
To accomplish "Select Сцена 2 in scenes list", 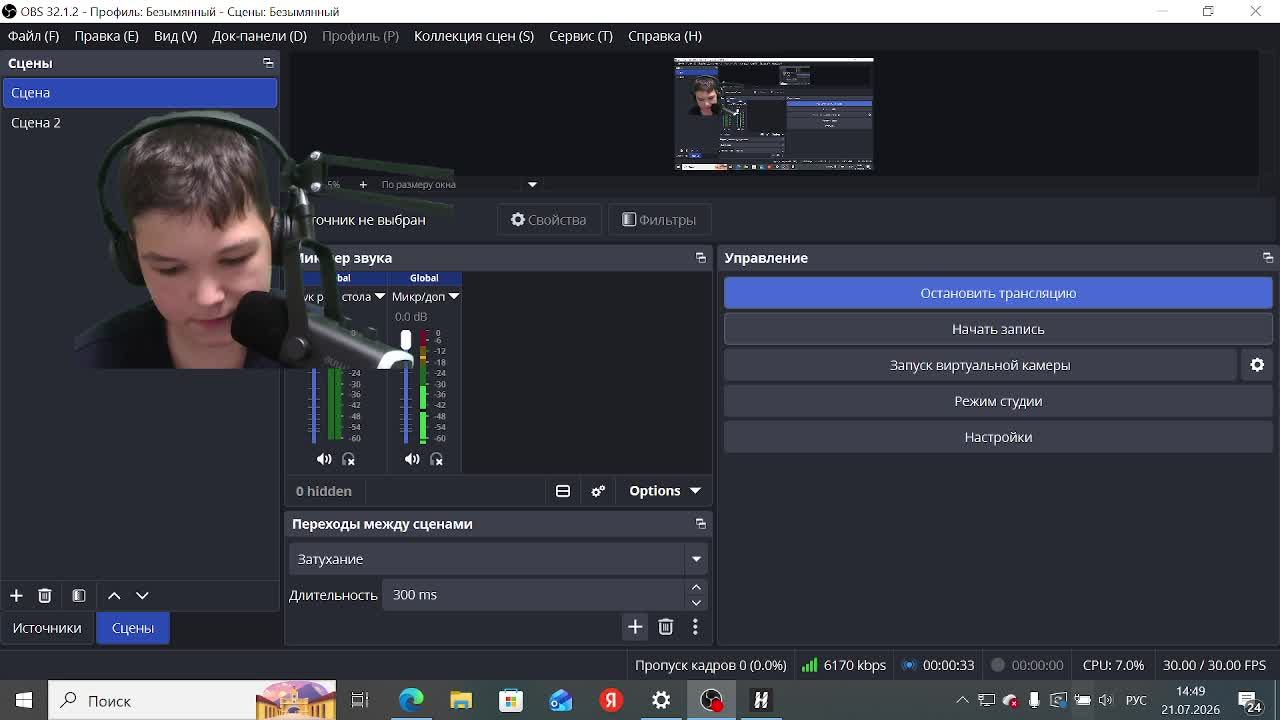I will click(x=139, y=122).
